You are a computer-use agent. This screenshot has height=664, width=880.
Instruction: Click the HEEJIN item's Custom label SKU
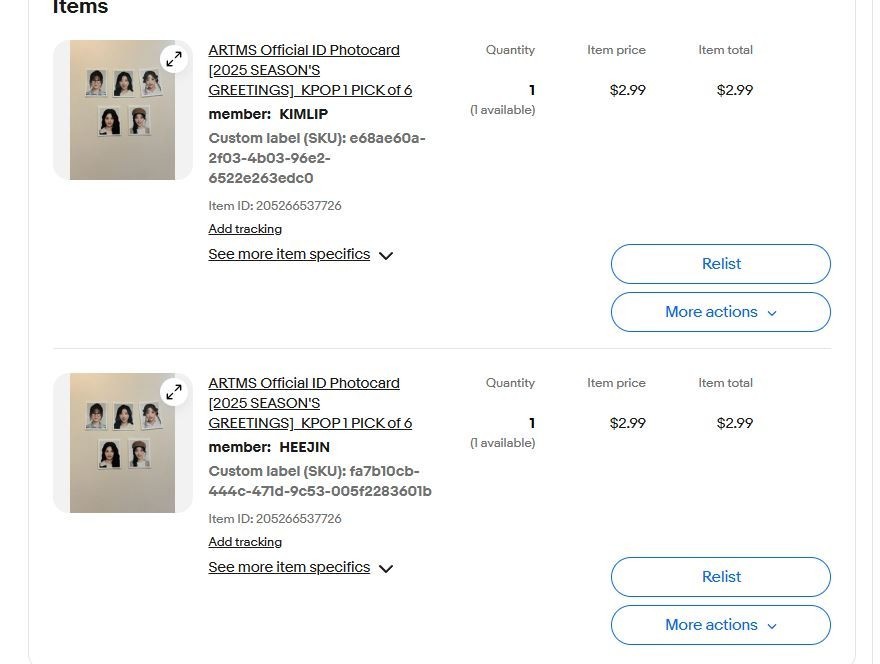click(x=320, y=481)
